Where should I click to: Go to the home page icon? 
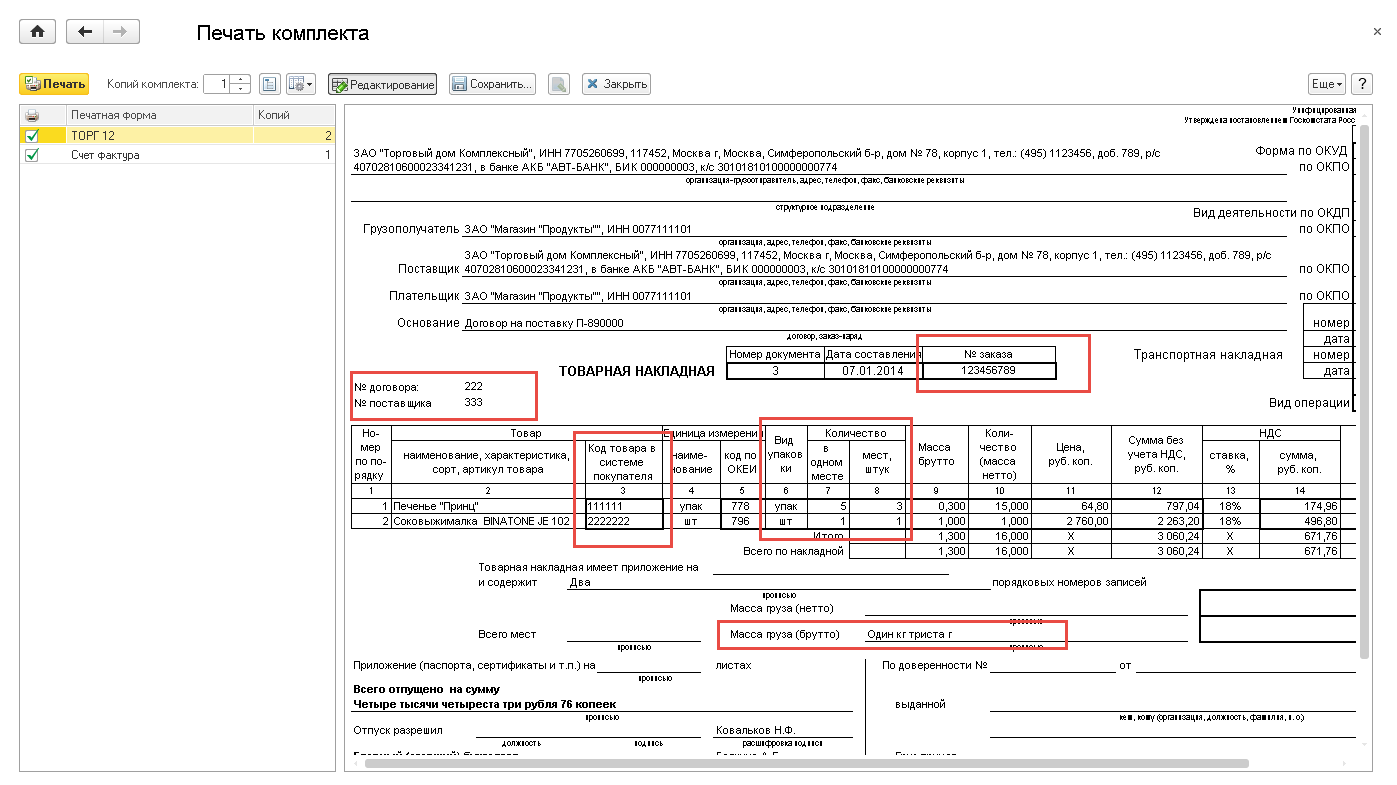tap(38, 32)
